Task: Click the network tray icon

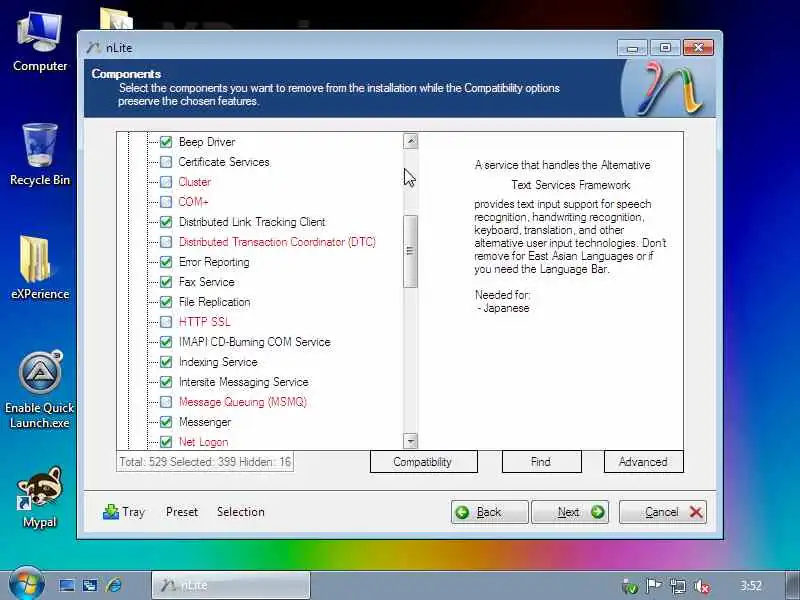Action: pos(678,587)
